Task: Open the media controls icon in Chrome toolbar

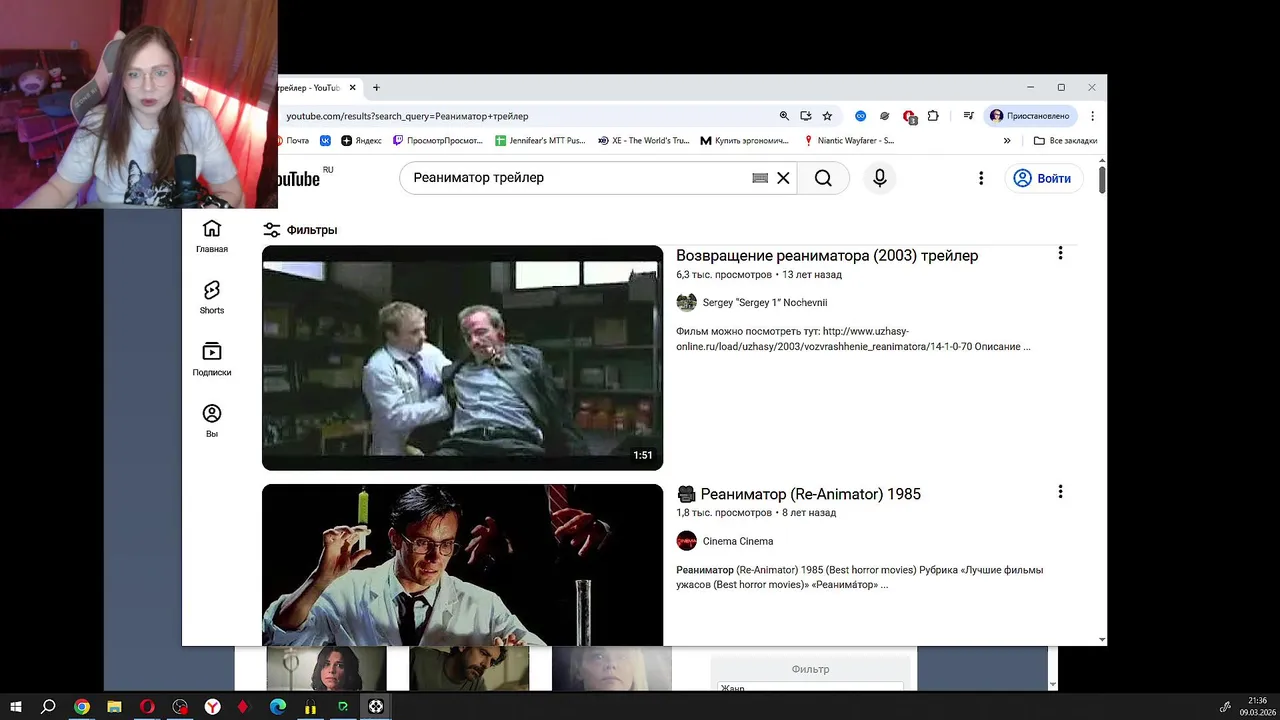Action: coord(968,116)
